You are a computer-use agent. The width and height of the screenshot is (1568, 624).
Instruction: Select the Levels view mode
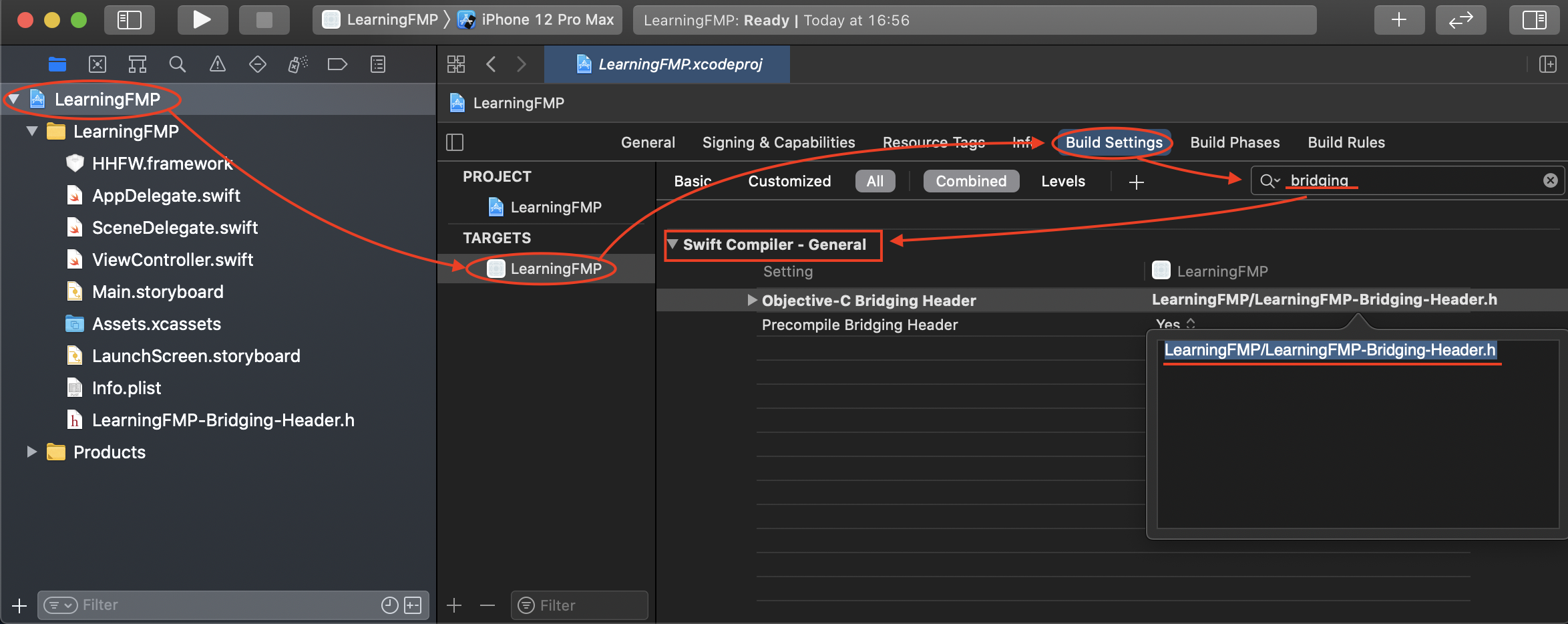1063,181
